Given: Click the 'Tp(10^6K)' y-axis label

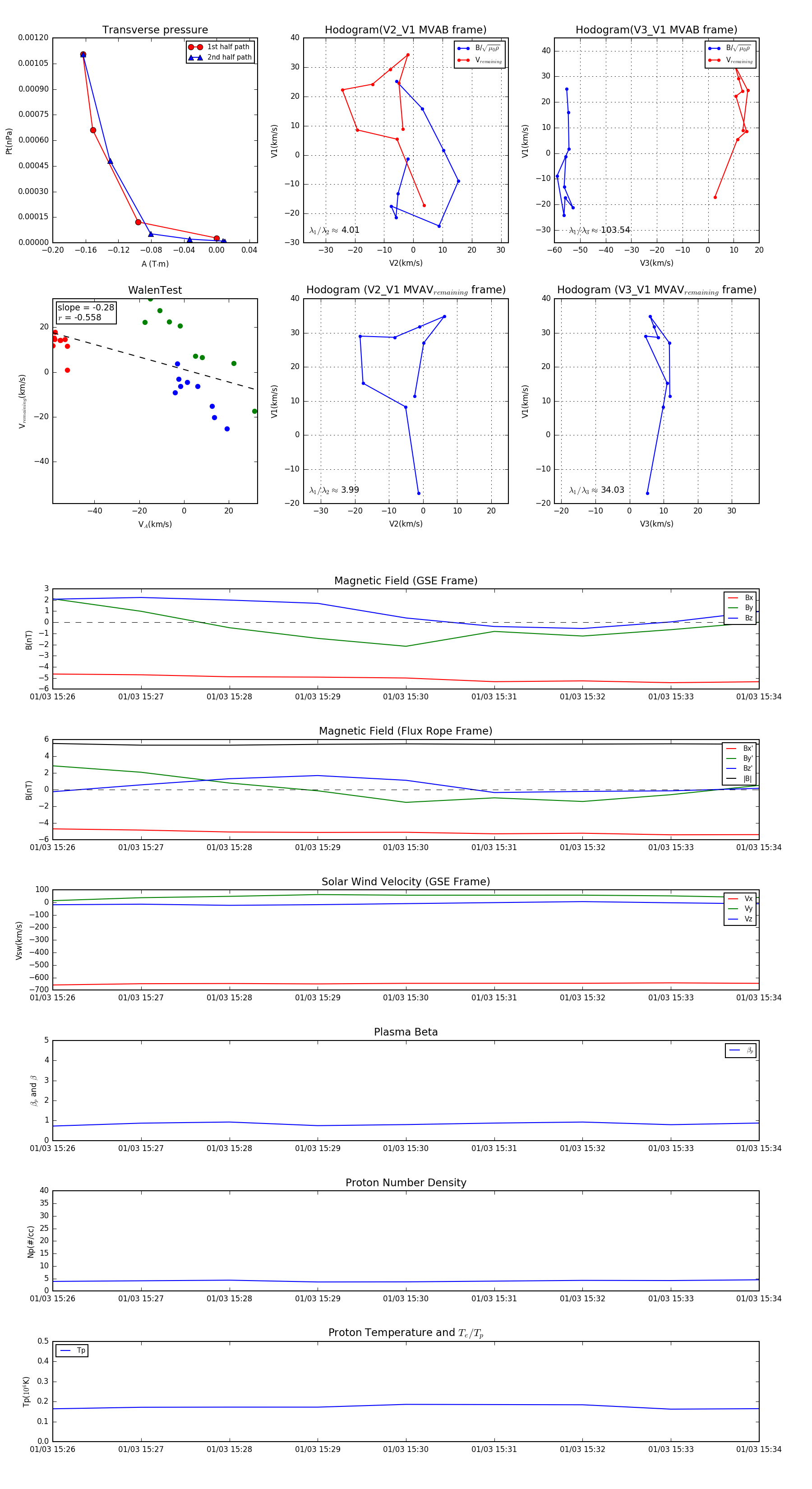Looking at the screenshot, I should [26, 1392].
